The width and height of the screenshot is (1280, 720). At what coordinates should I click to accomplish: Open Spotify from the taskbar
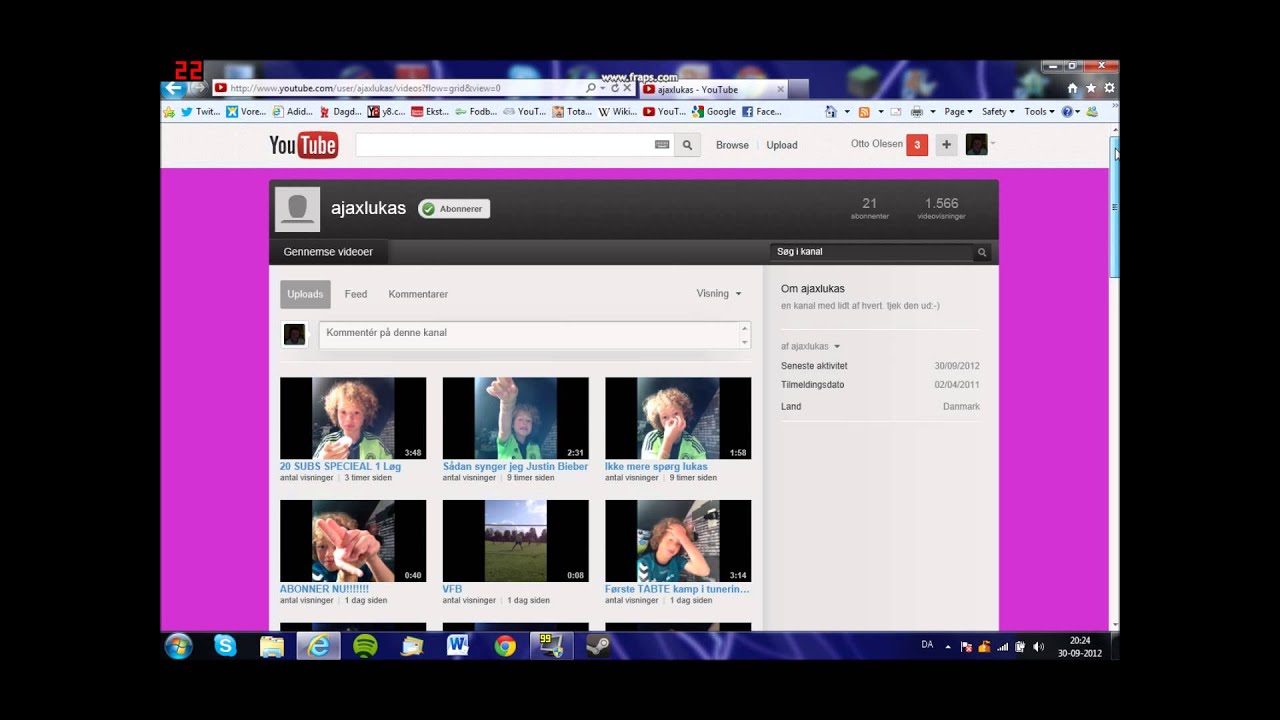[365, 646]
